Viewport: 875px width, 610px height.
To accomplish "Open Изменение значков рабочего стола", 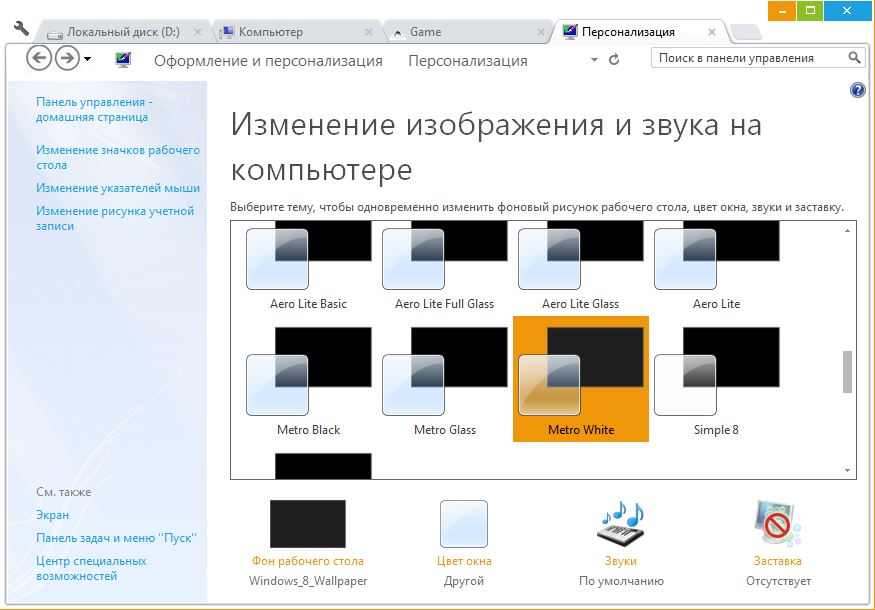I will coord(118,157).
